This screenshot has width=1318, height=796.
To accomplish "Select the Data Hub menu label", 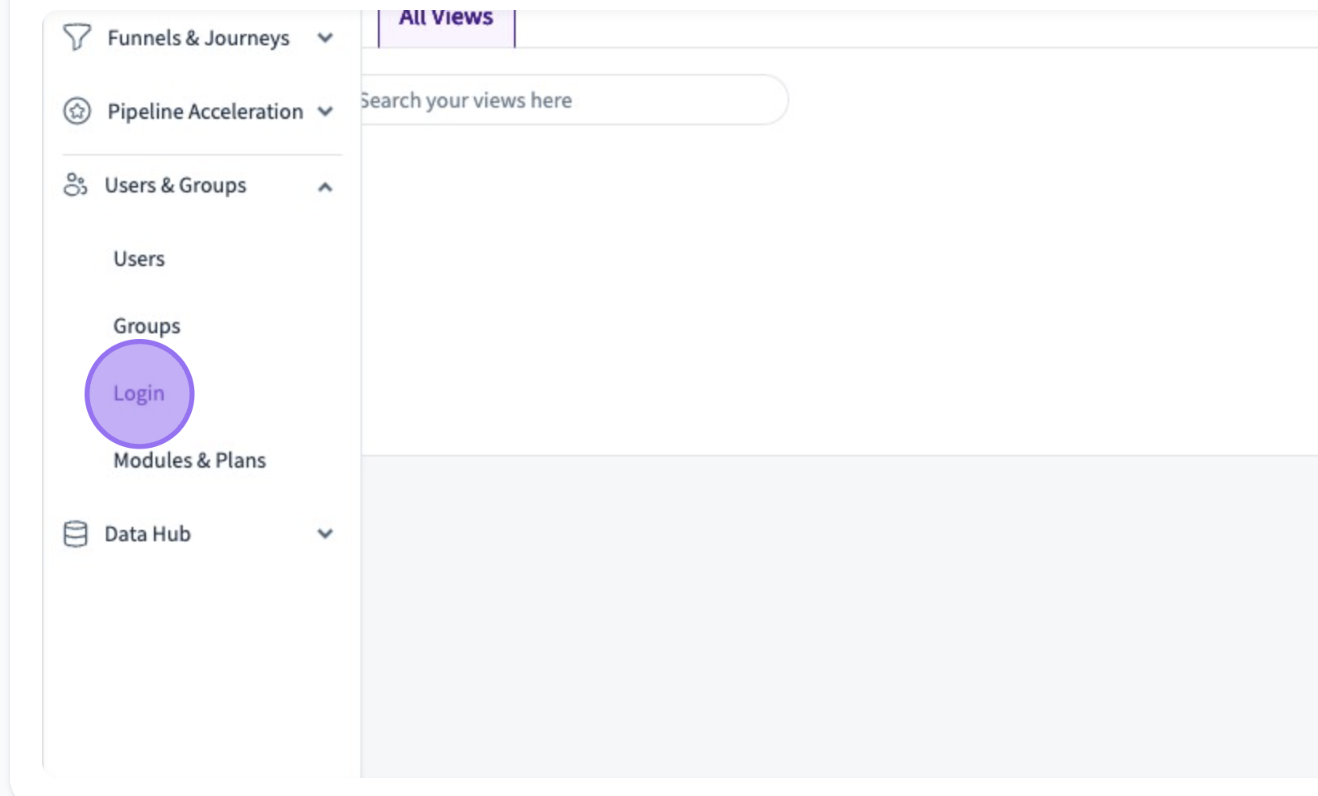I will pyautogui.click(x=148, y=534).
